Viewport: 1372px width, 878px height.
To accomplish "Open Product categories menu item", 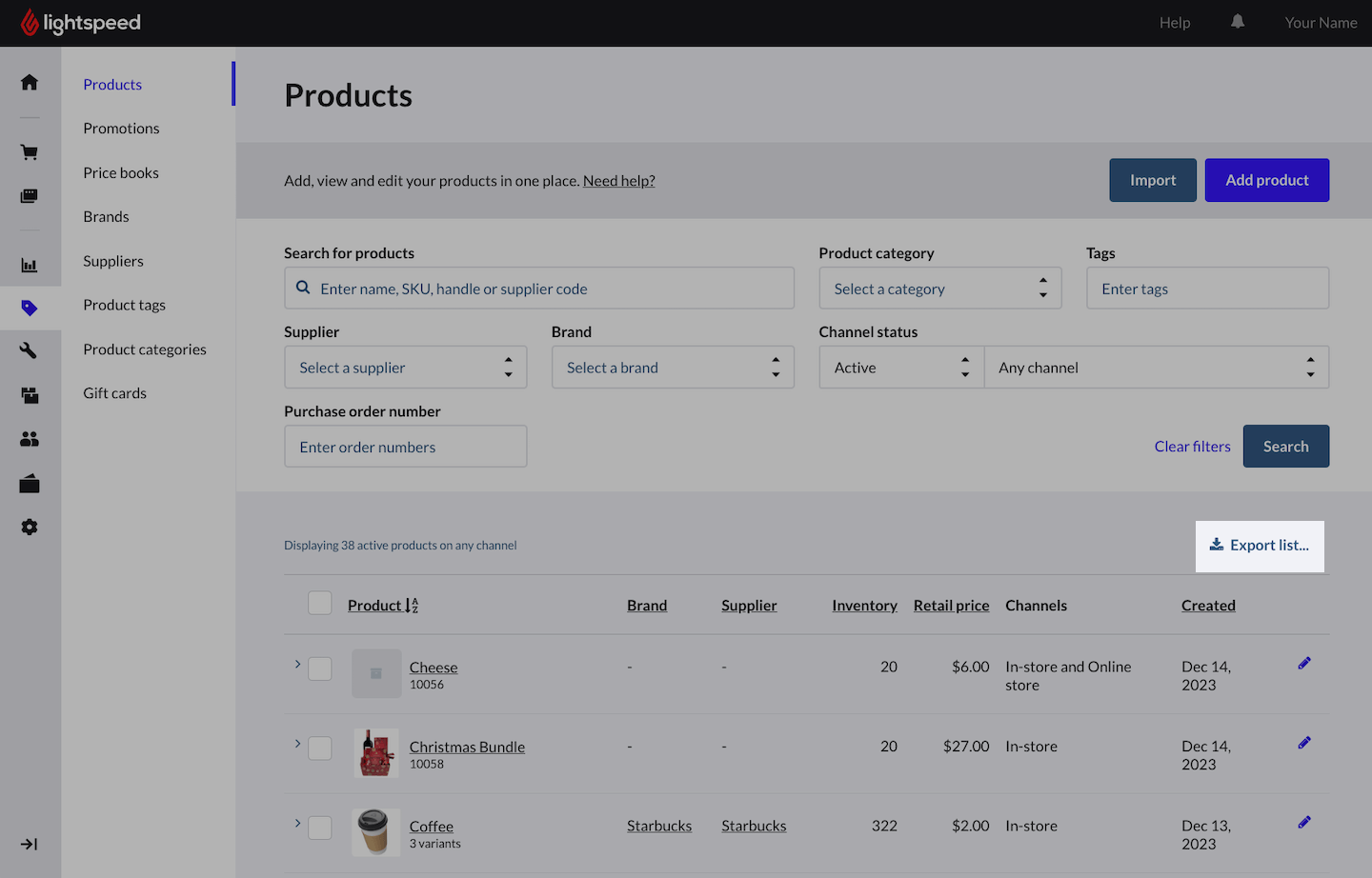I will (x=145, y=349).
